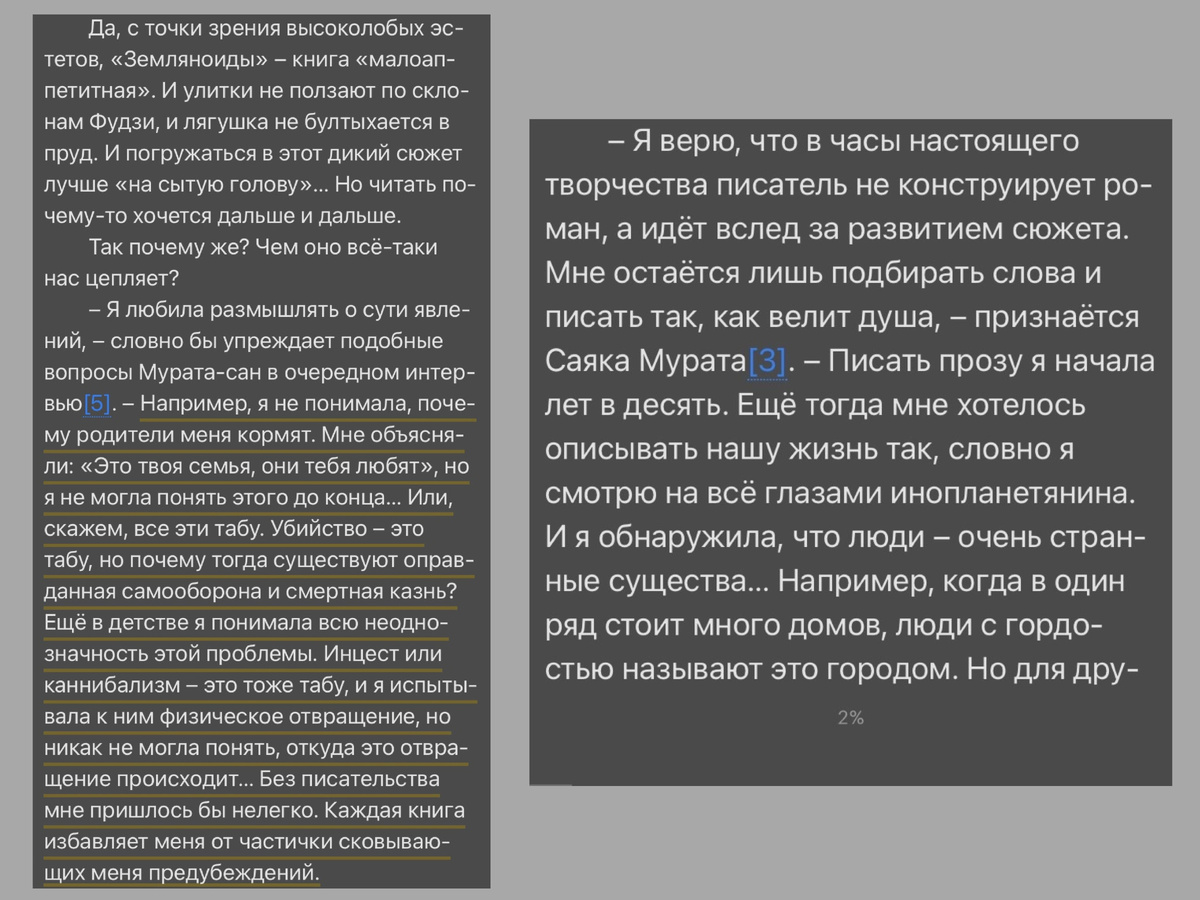The height and width of the screenshot is (900, 1200).
Task: Click the line 'нас цепляет?'
Action: 111,279
